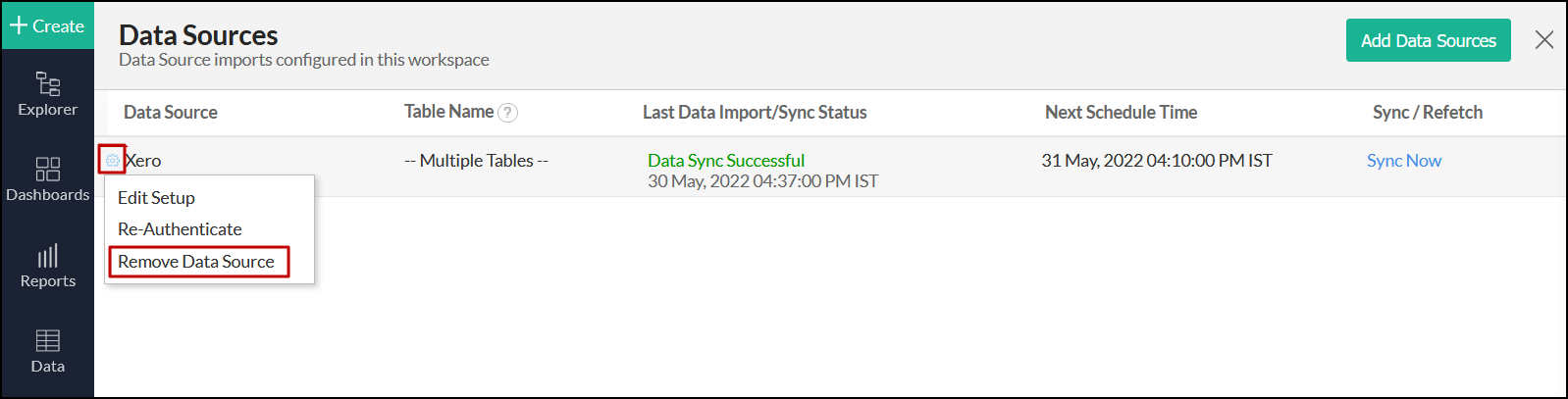Click the Sync / Refetch column header

[1427, 113]
